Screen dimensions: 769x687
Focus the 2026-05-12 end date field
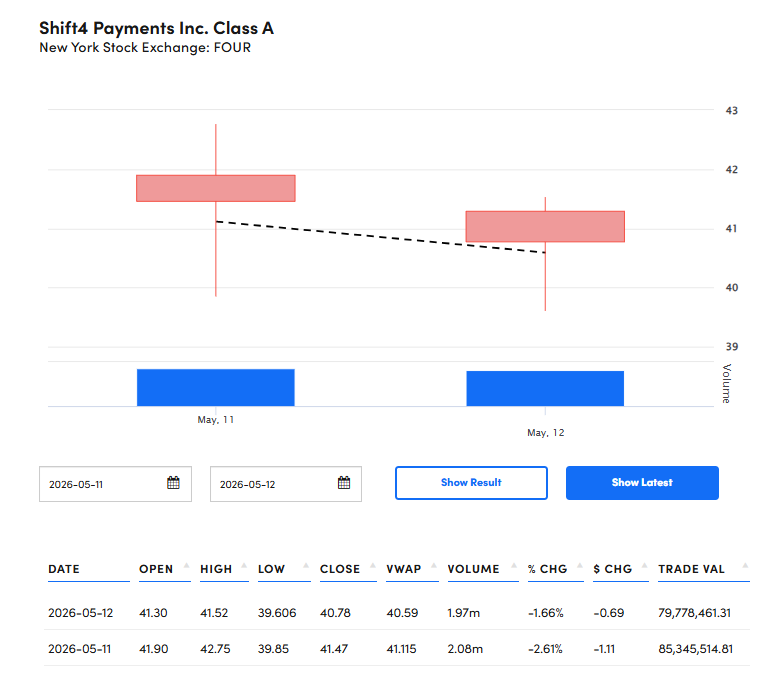[x=286, y=484]
